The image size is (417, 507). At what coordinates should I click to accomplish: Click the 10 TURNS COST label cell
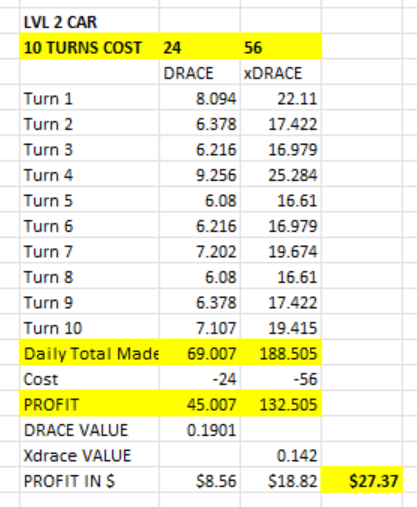[89, 47]
